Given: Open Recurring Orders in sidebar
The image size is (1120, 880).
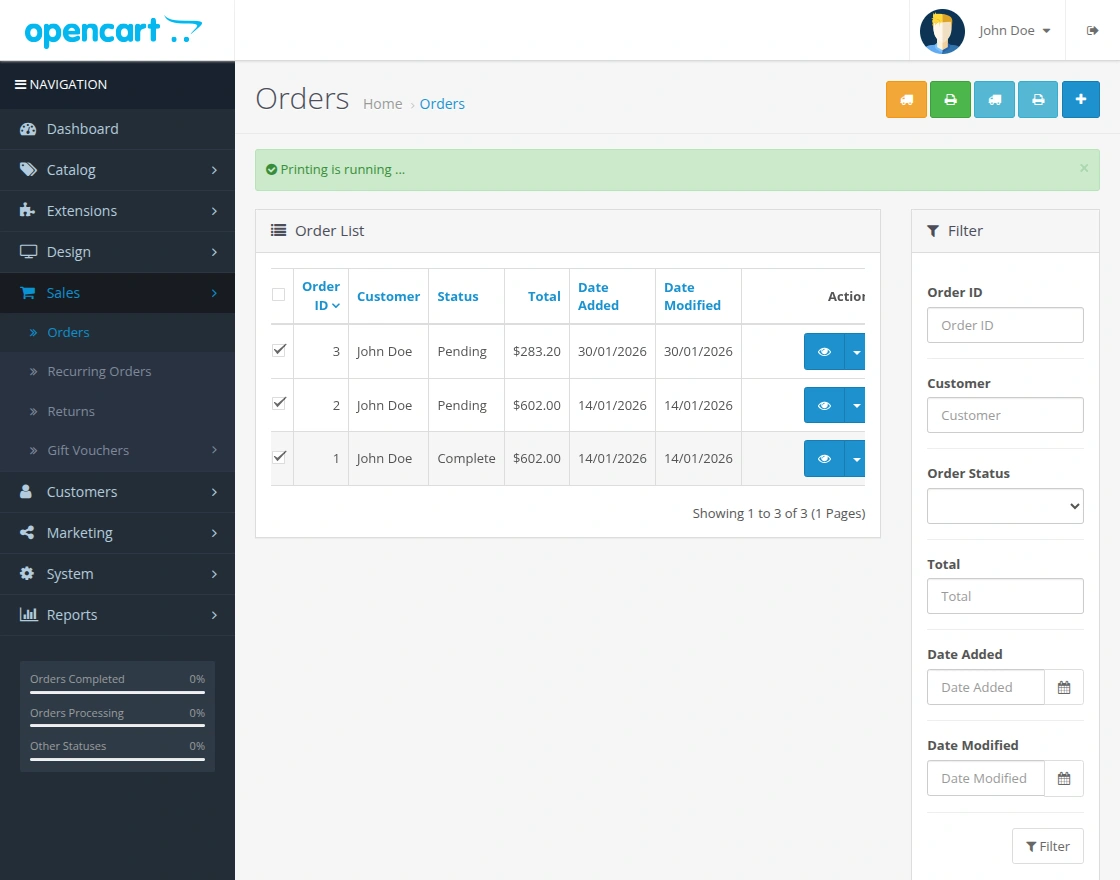Looking at the screenshot, I should pyautogui.click(x=117, y=371).
